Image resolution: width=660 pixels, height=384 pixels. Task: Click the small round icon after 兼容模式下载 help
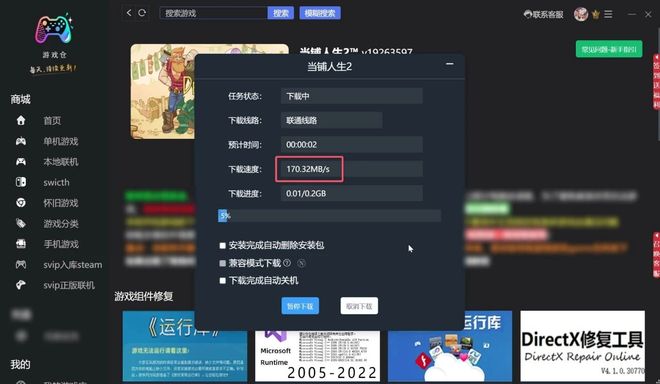click(301, 263)
